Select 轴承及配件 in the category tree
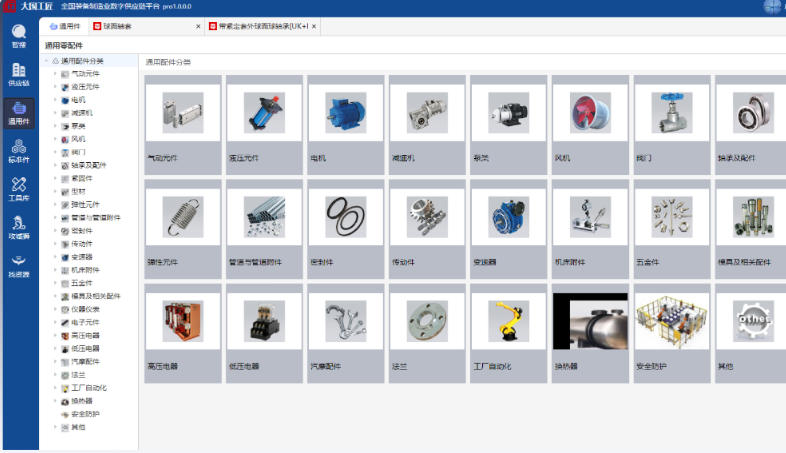Screen dimensions: 786x453 click(88, 165)
